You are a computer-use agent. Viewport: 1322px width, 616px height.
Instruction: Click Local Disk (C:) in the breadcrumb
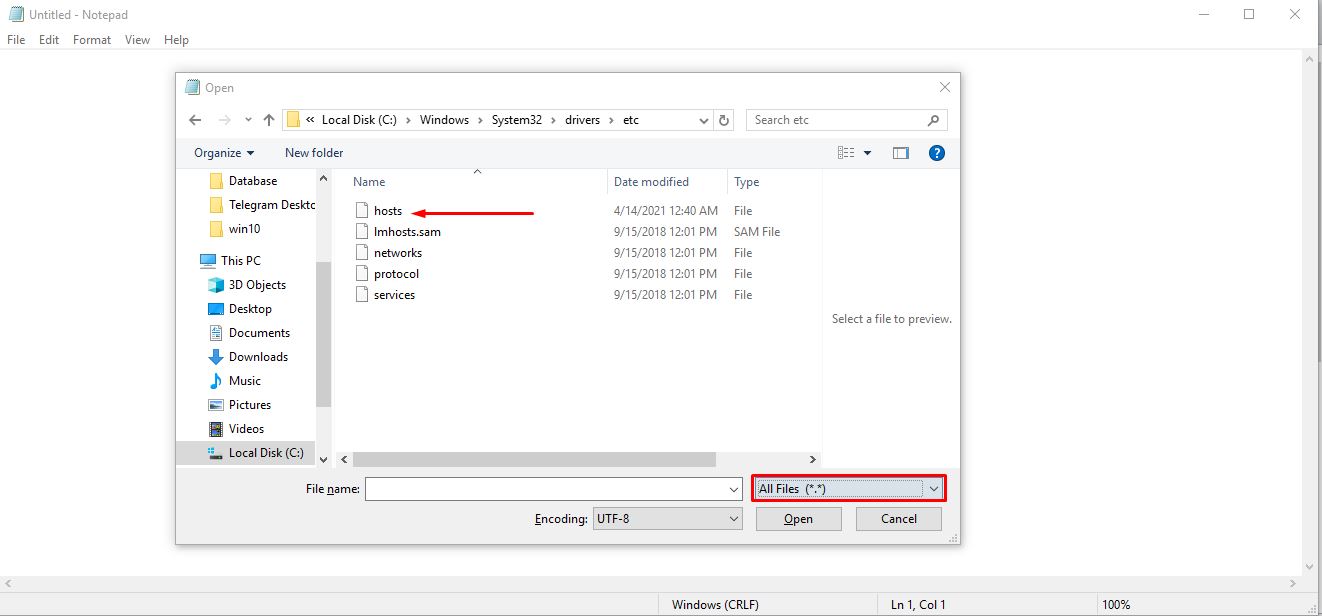[x=359, y=120]
